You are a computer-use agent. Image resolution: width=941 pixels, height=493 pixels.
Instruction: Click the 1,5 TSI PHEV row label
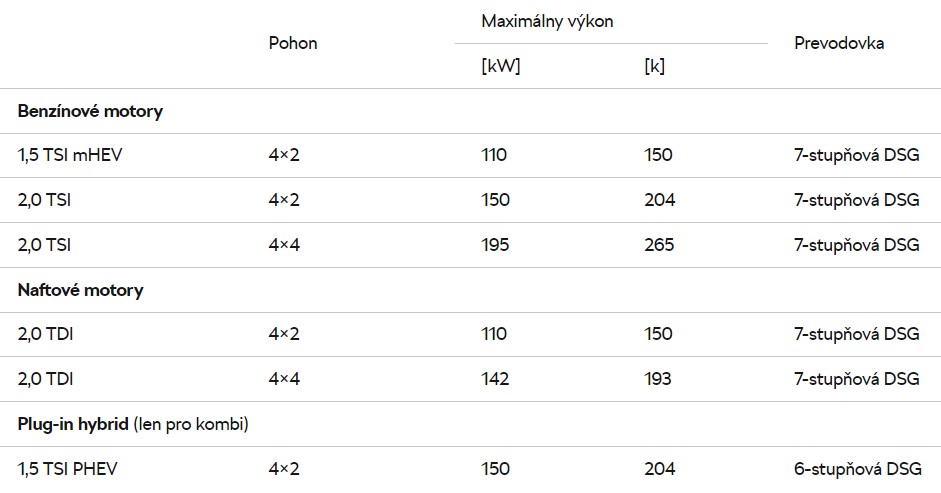tap(67, 468)
